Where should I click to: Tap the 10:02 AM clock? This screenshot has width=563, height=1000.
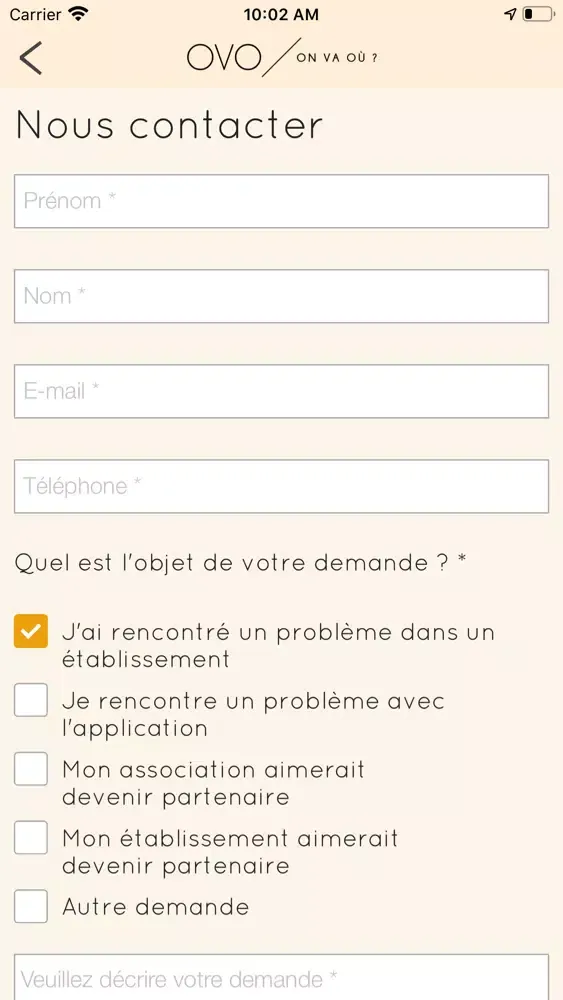tap(281, 14)
